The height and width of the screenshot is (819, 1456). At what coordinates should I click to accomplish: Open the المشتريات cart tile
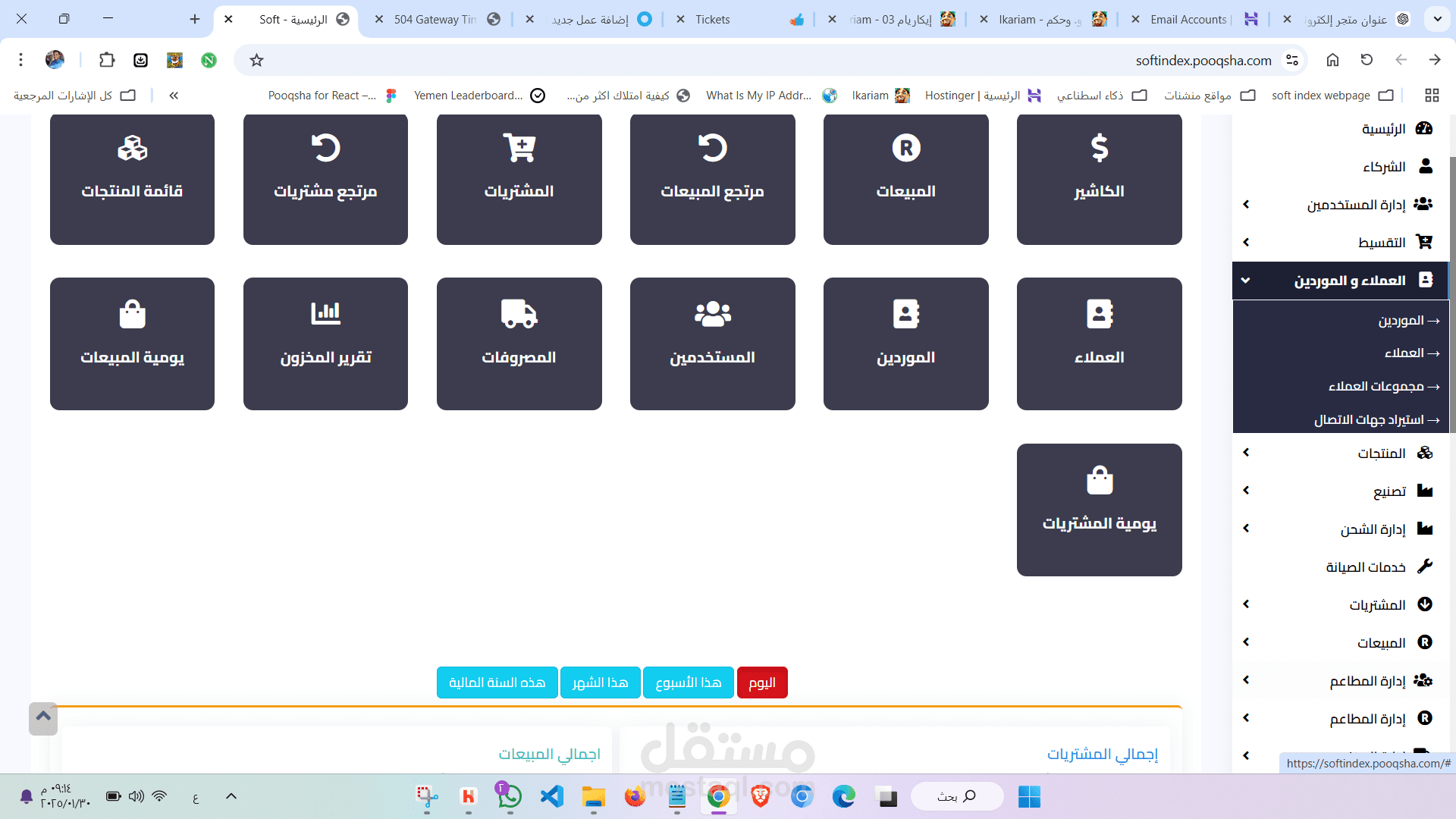pyautogui.click(x=519, y=179)
